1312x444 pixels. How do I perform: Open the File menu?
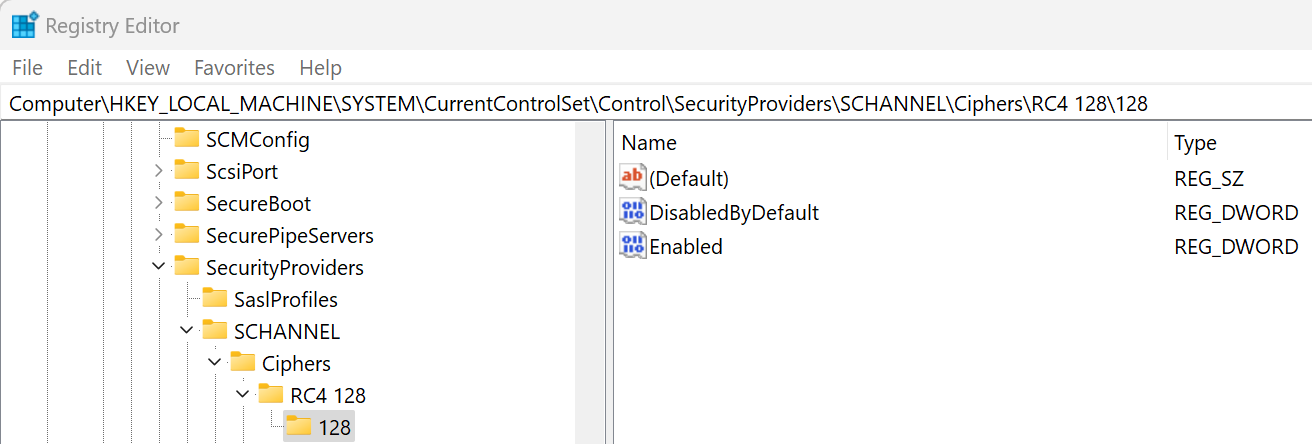(27, 68)
